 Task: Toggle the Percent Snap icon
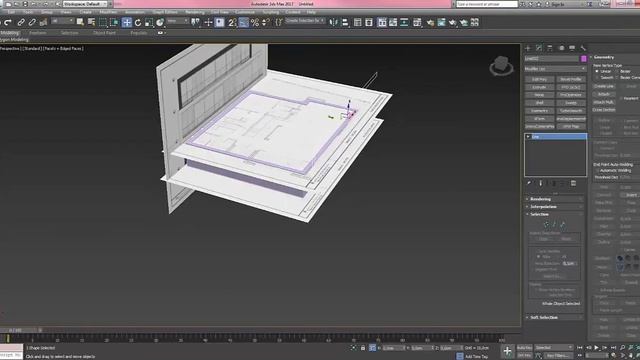click(255, 22)
